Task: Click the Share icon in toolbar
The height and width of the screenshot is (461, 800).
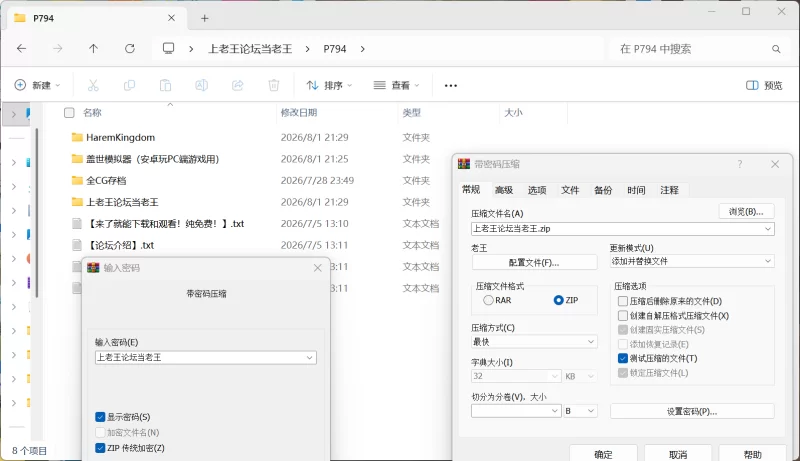Action: pos(238,85)
